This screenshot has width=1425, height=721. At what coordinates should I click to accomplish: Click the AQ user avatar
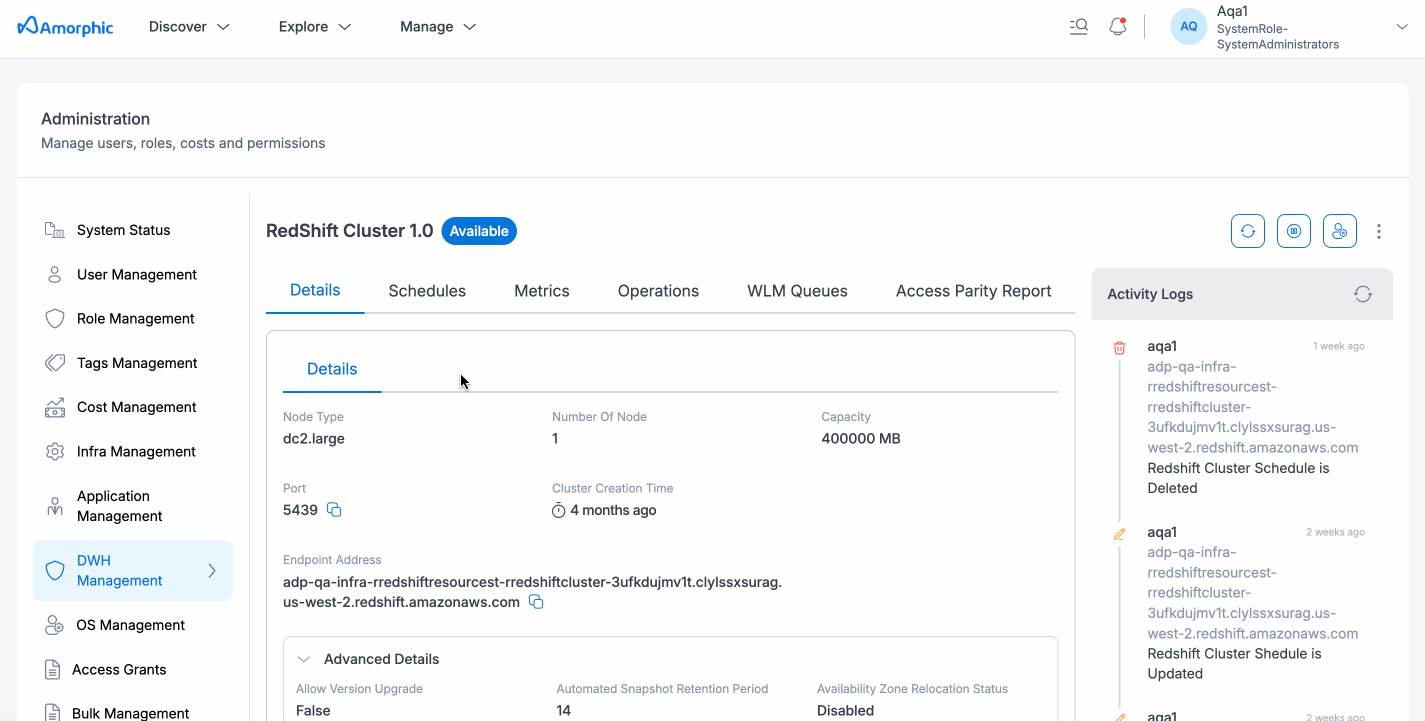[1189, 27]
